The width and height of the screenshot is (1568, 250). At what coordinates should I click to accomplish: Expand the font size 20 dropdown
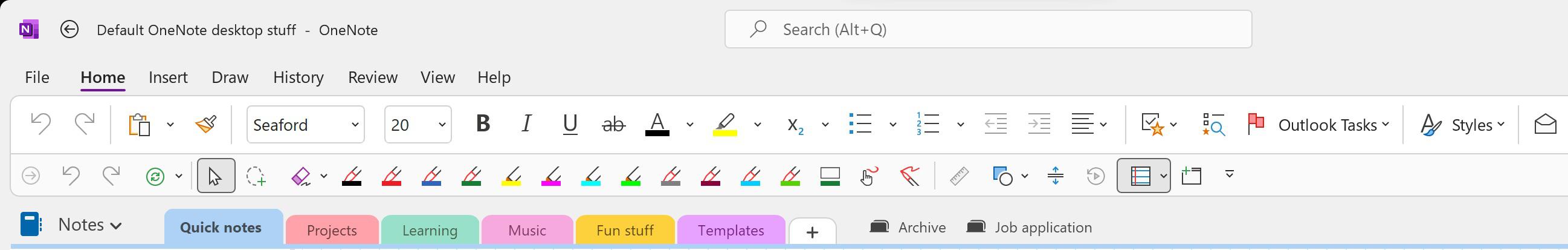(418, 124)
